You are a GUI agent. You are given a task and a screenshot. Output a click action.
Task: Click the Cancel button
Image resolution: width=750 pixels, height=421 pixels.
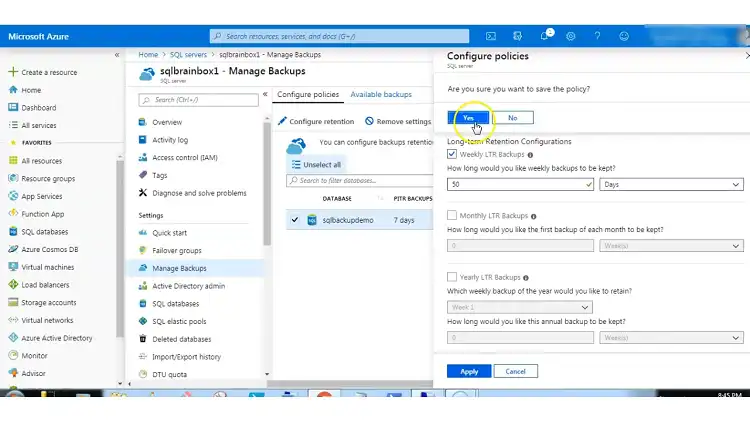pyautogui.click(x=515, y=371)
